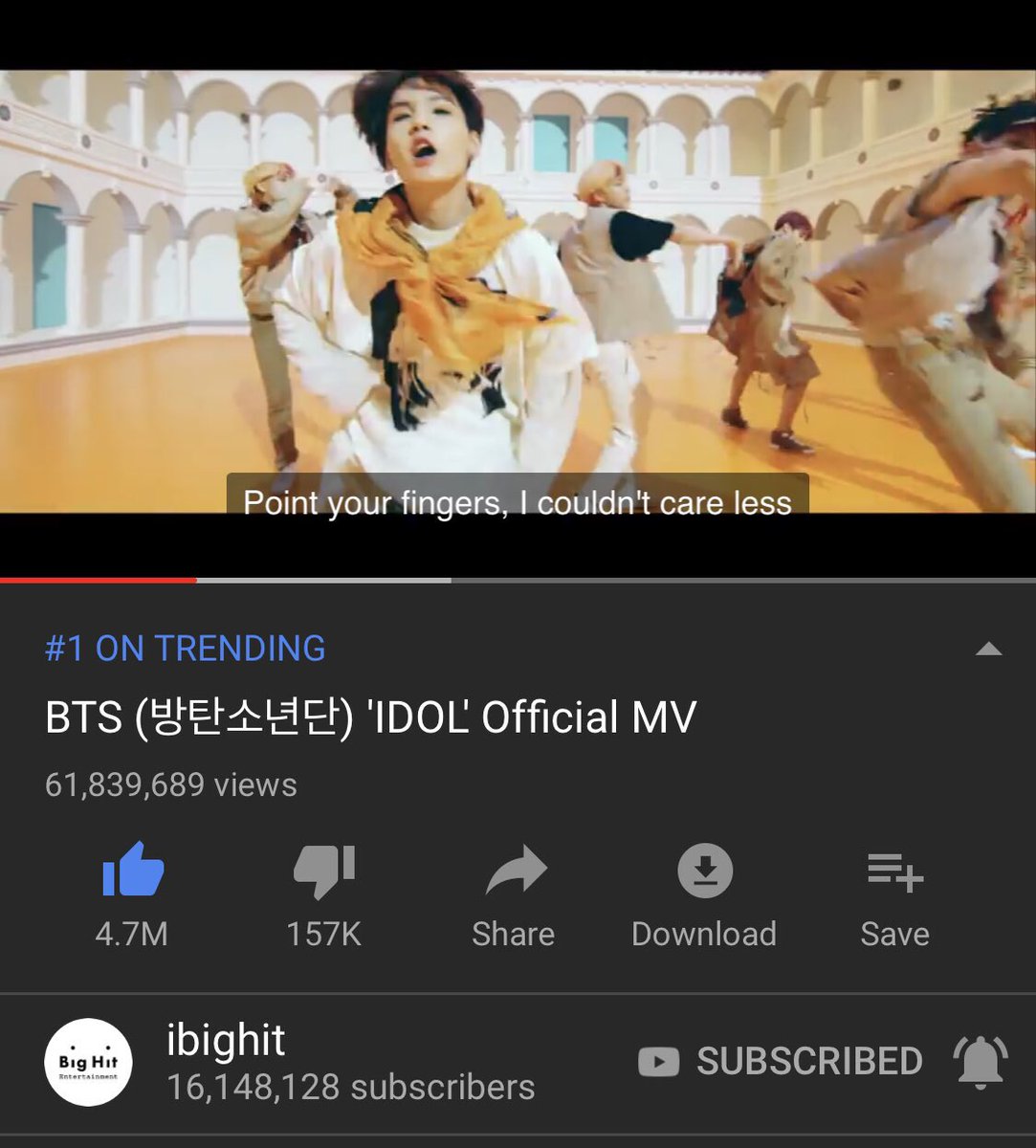This screenshot has width=1036, height=1148.
Task: Tap the Share arrow icon
Action: (x=515, y=872)
